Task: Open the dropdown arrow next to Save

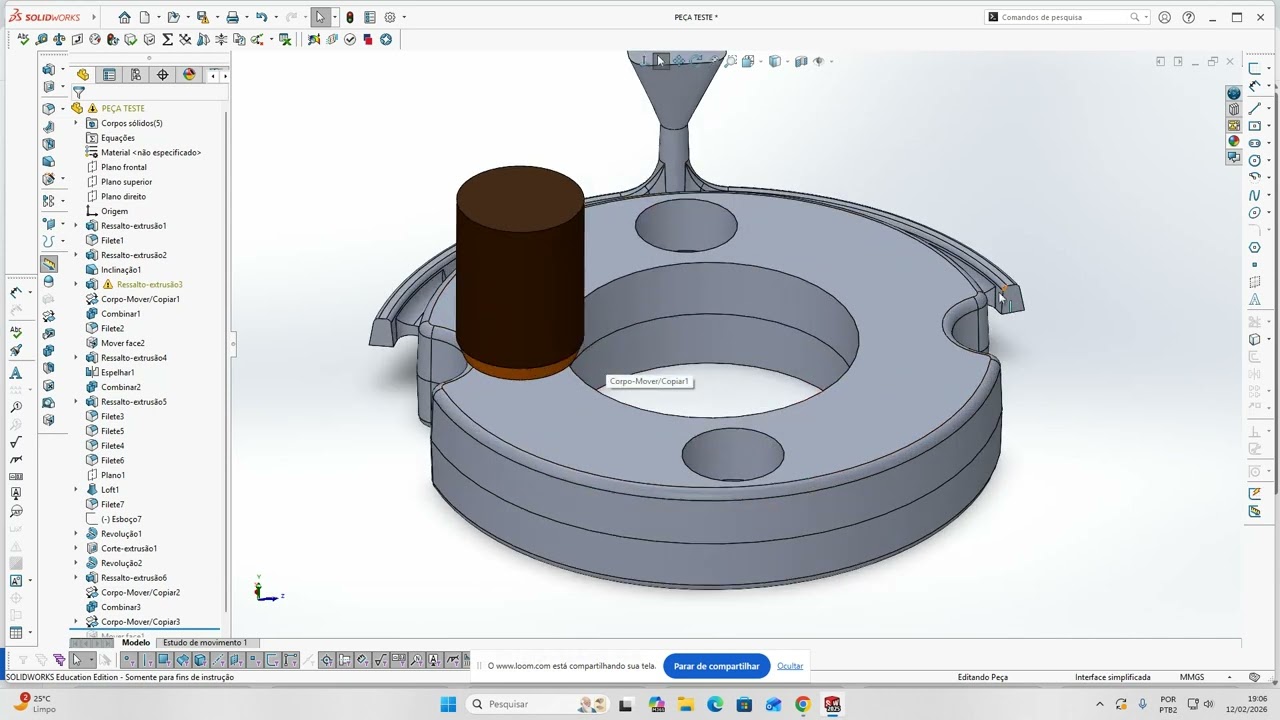Action: pos(217,17)
